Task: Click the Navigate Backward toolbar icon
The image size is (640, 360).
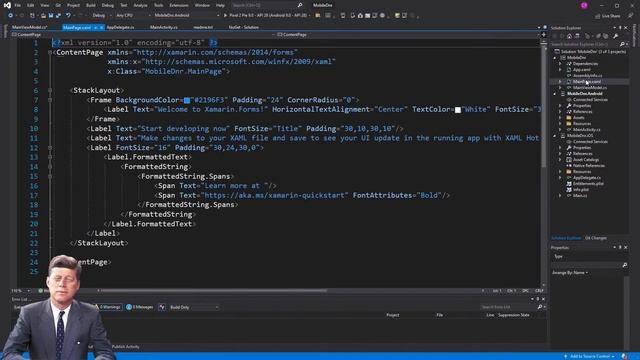Action: point(10,16)
